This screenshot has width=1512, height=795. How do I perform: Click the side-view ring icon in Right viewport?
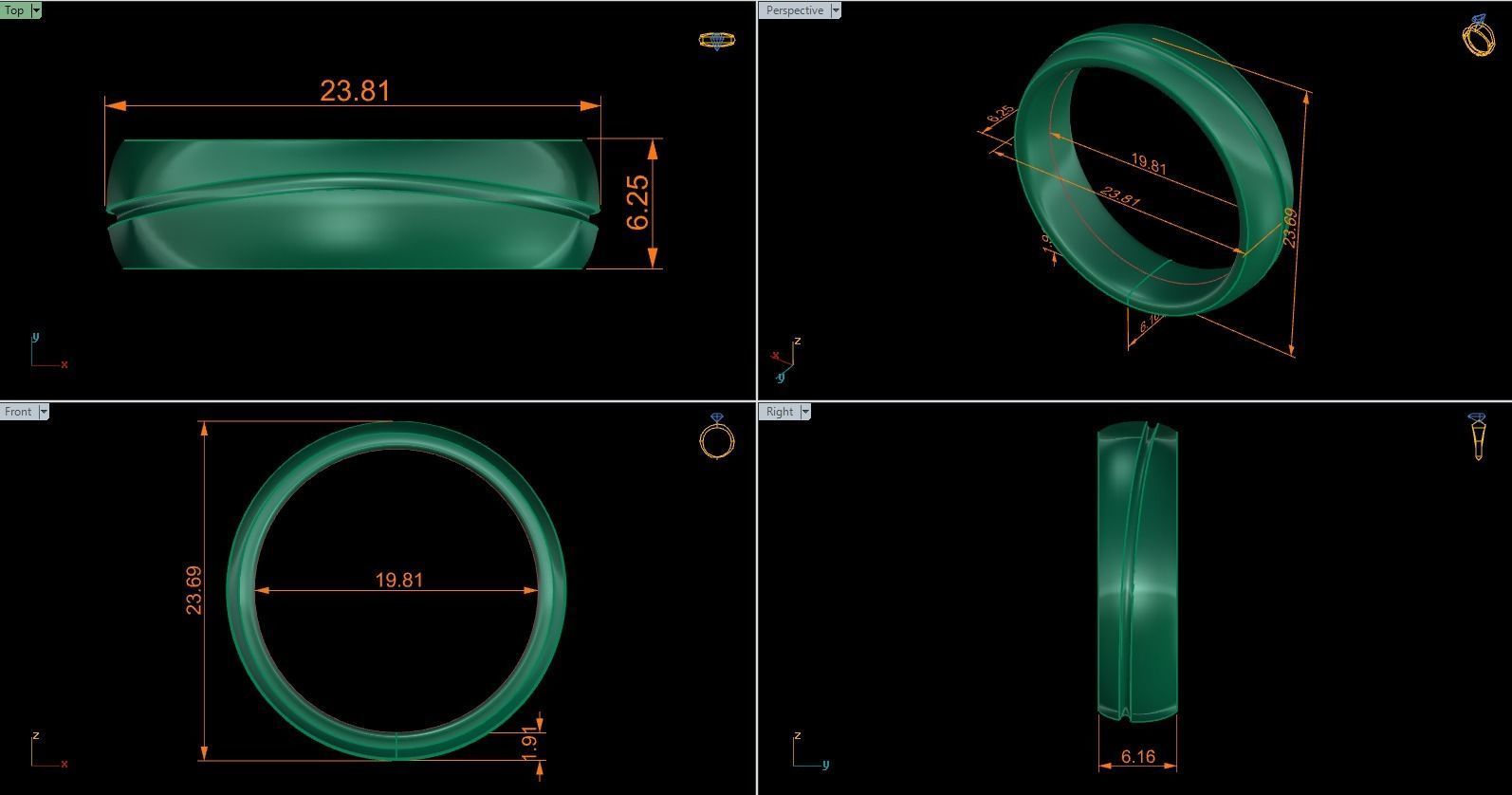pyautogui.click(x=1477, y=436)
